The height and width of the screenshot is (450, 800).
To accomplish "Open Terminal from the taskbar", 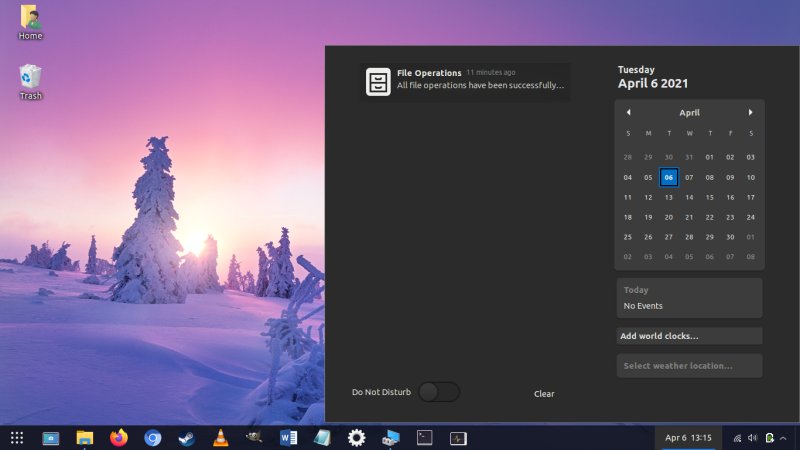I will click(424, 438).
